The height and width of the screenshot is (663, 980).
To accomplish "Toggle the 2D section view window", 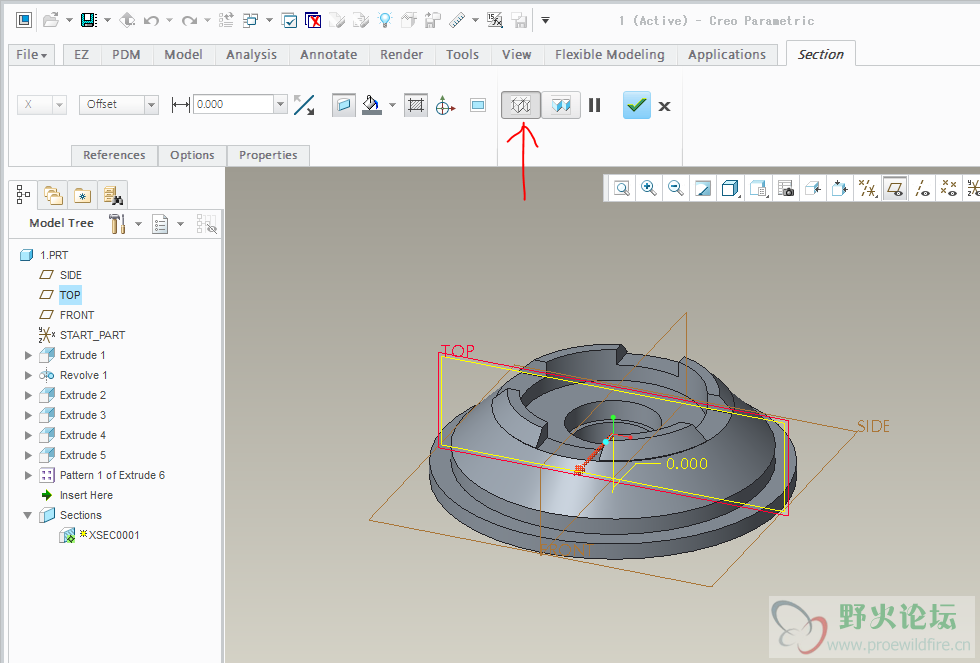I will click(x=478, y=105).
